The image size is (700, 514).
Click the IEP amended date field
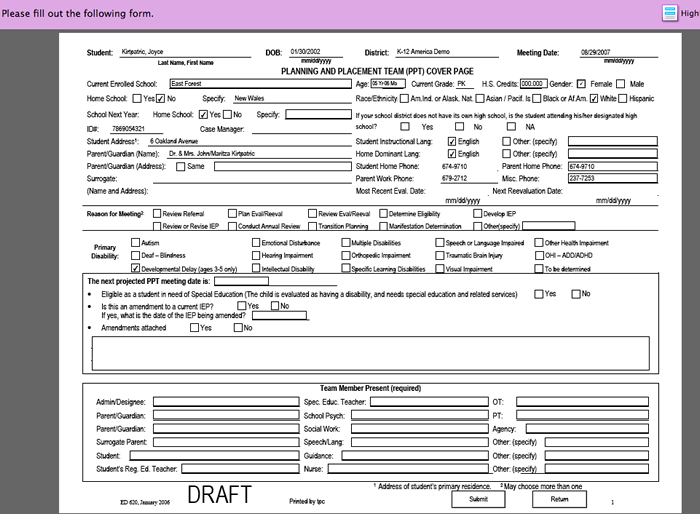click(x=279, y=315)
